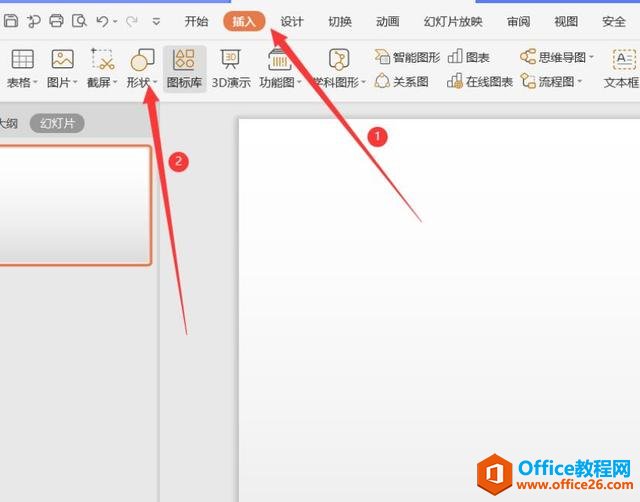Screen dimensions: 640x502
Task: Select the first slide thumbnail
Action: pos(75,205)
